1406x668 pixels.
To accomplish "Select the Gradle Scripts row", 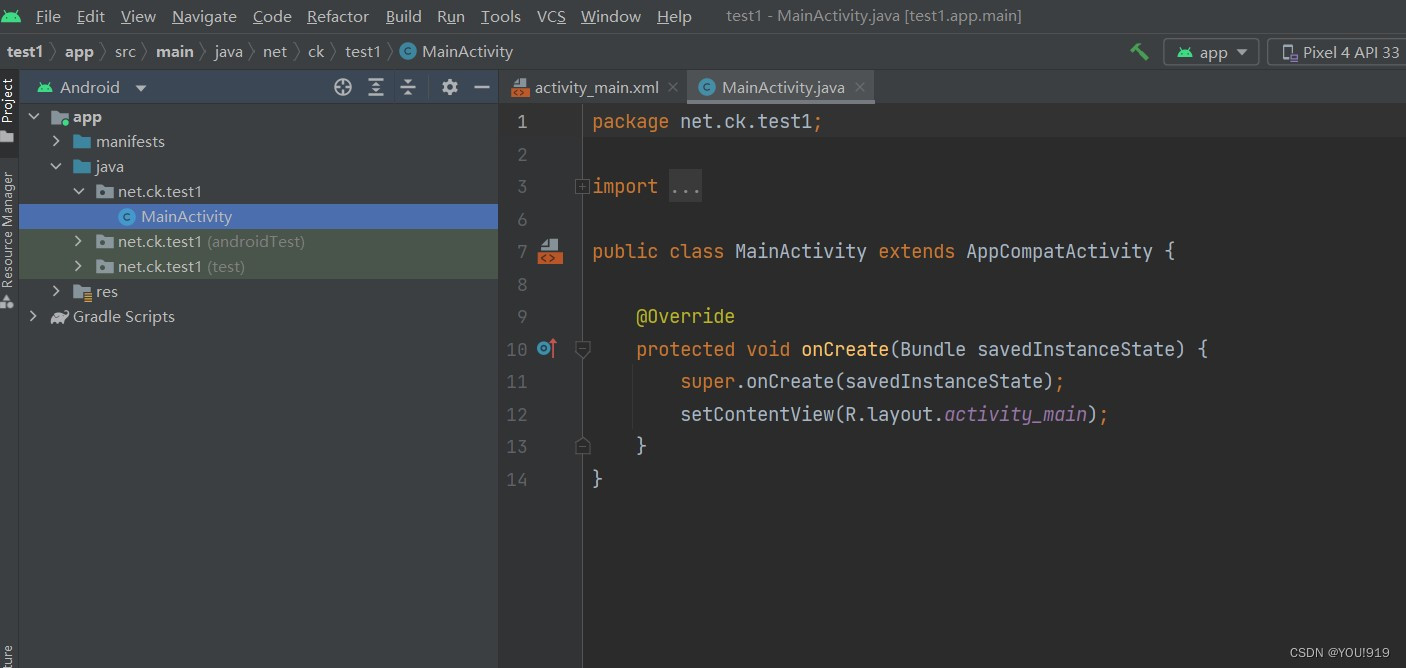I will (x=258, y=316).
